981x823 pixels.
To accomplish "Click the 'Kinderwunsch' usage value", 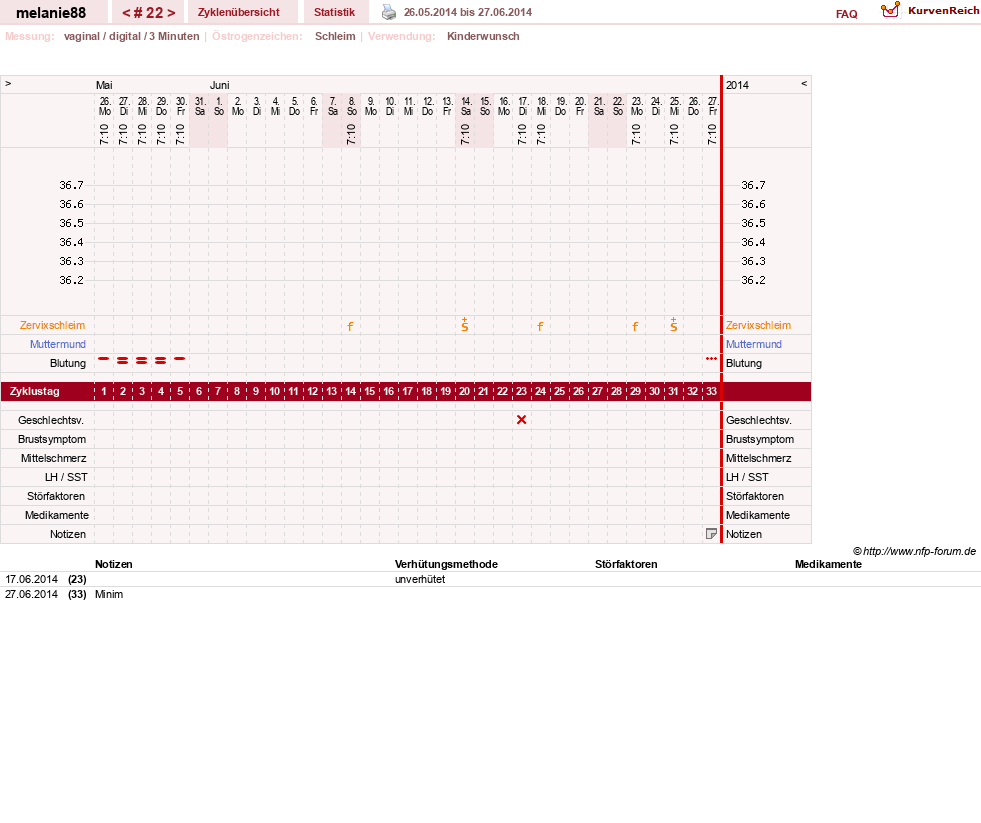I will click(483, 36).
